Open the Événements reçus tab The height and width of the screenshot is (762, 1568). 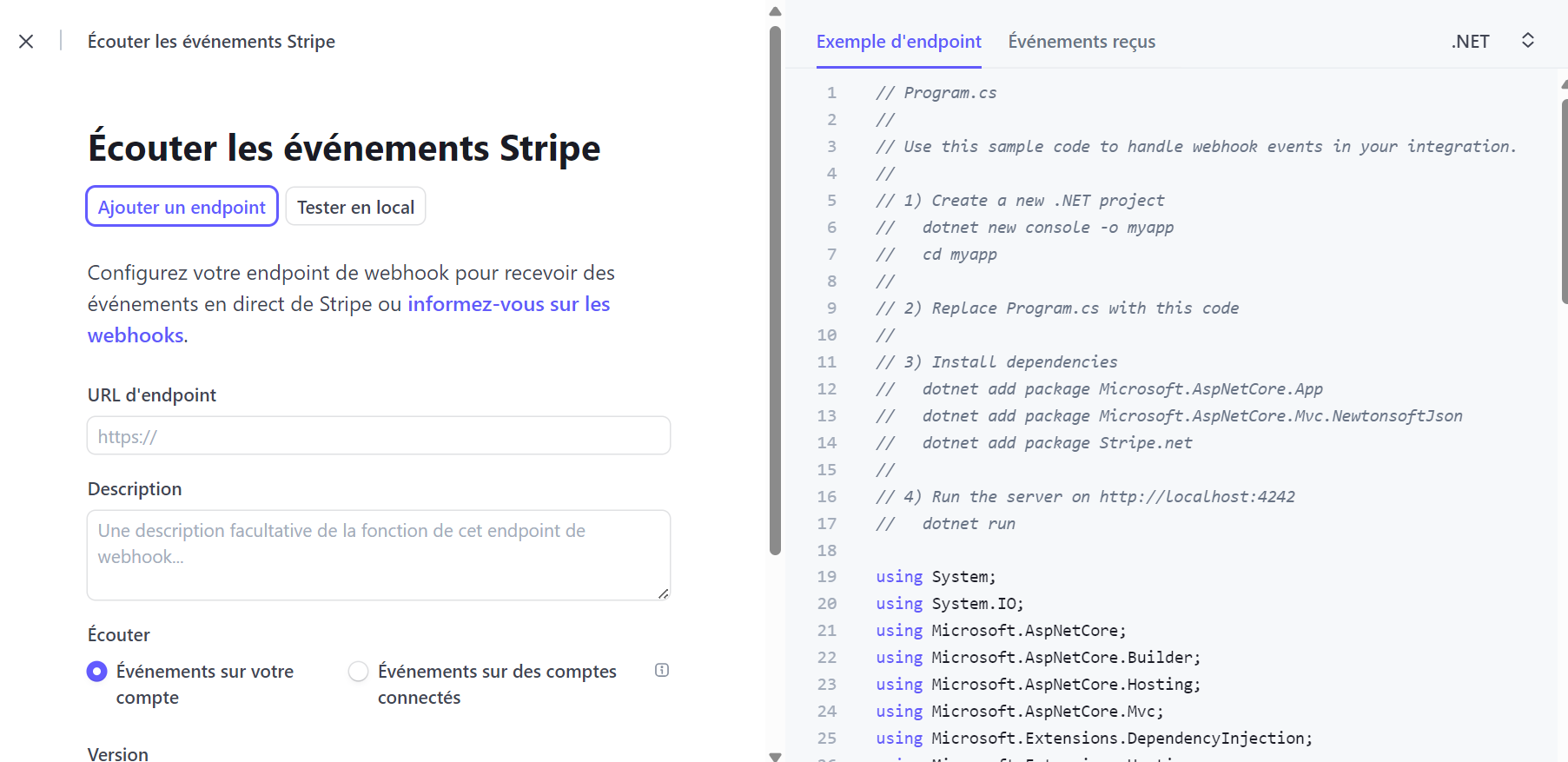point(1082,42)
